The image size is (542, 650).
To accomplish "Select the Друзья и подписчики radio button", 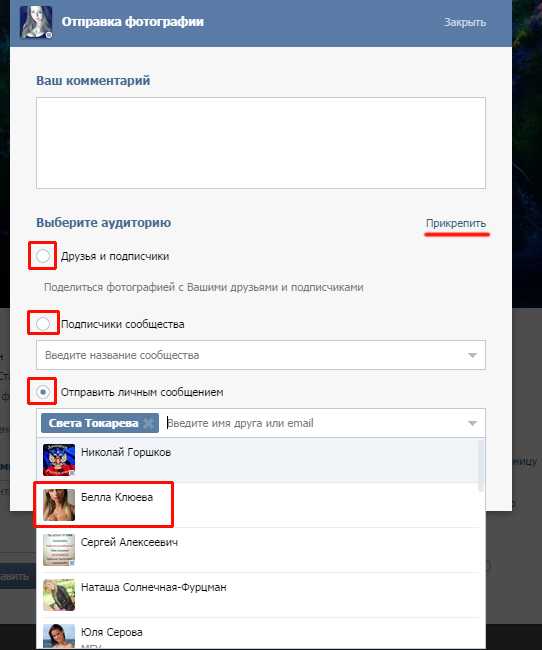I will click(x=43, y=256).
